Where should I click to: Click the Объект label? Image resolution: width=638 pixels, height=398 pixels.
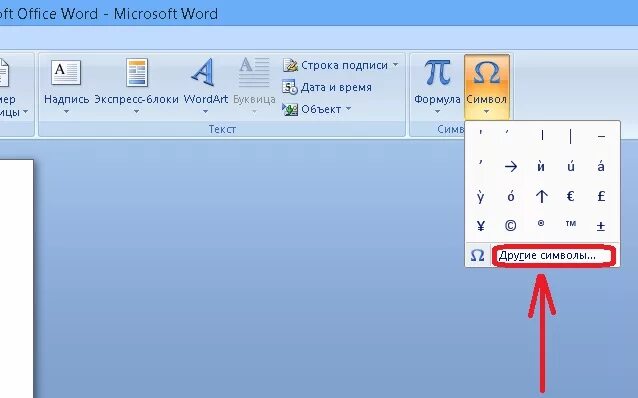(x=321, y=109)
